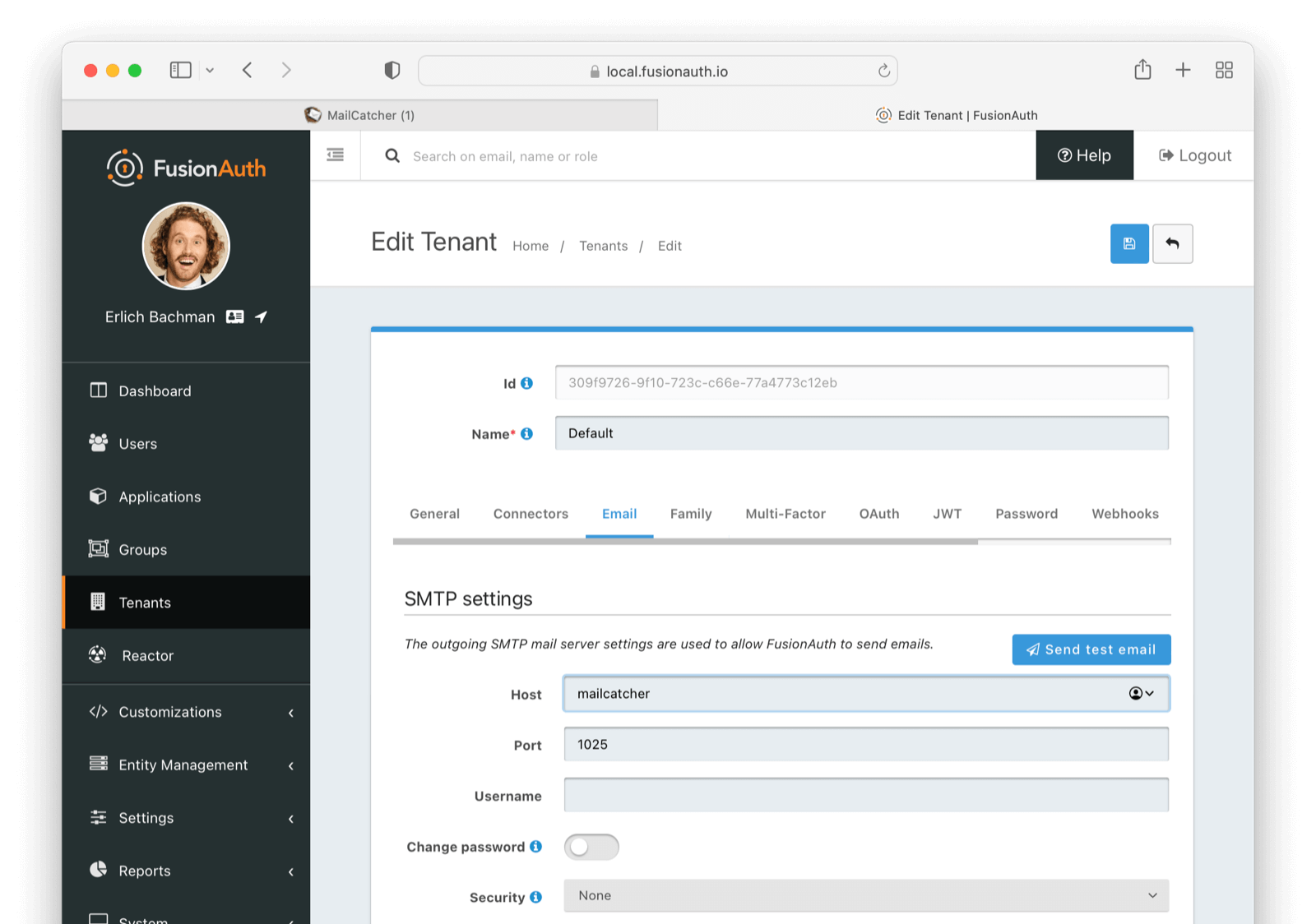Click the Safari address bar
Viewport: 1316px width, 924px height.
coord(658,71)
